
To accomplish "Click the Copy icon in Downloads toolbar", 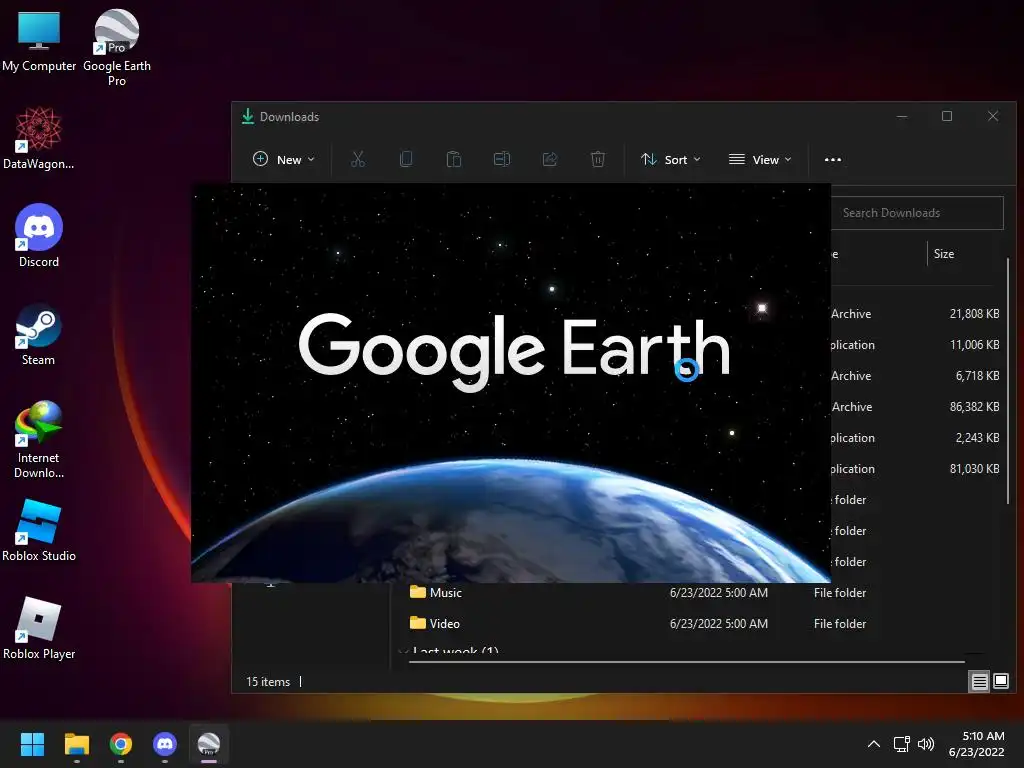I will 406,159.
